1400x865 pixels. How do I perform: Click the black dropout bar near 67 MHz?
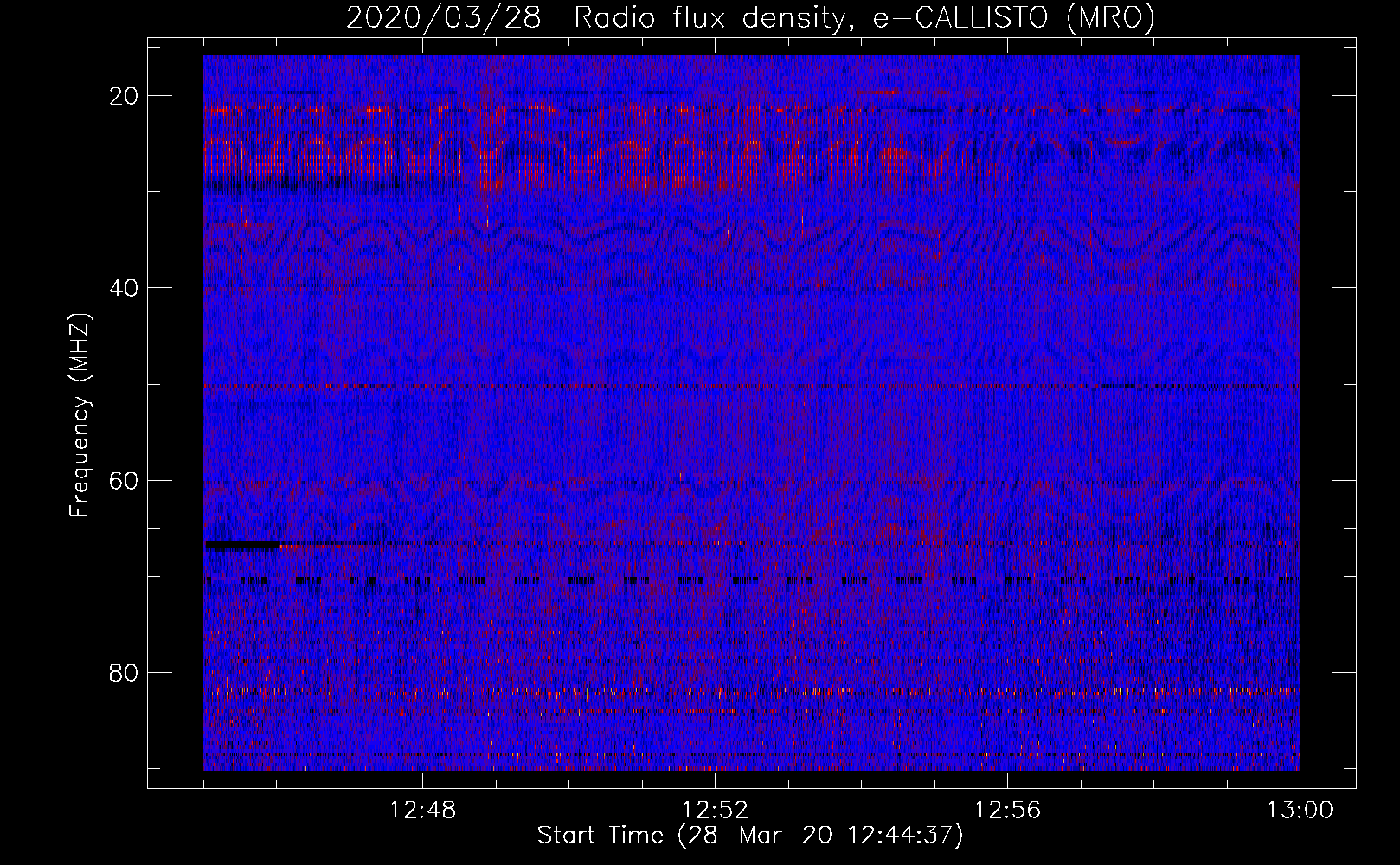(x=242, y=546)
